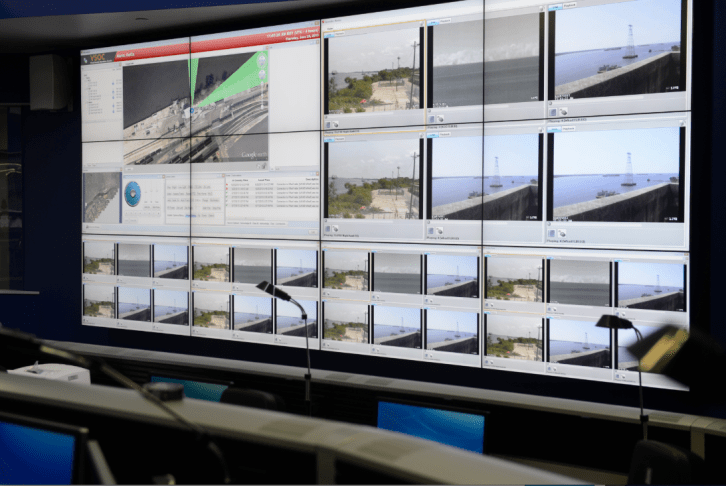
Task: Open Live tab on top-right tower feed
Action: [556, 5]
